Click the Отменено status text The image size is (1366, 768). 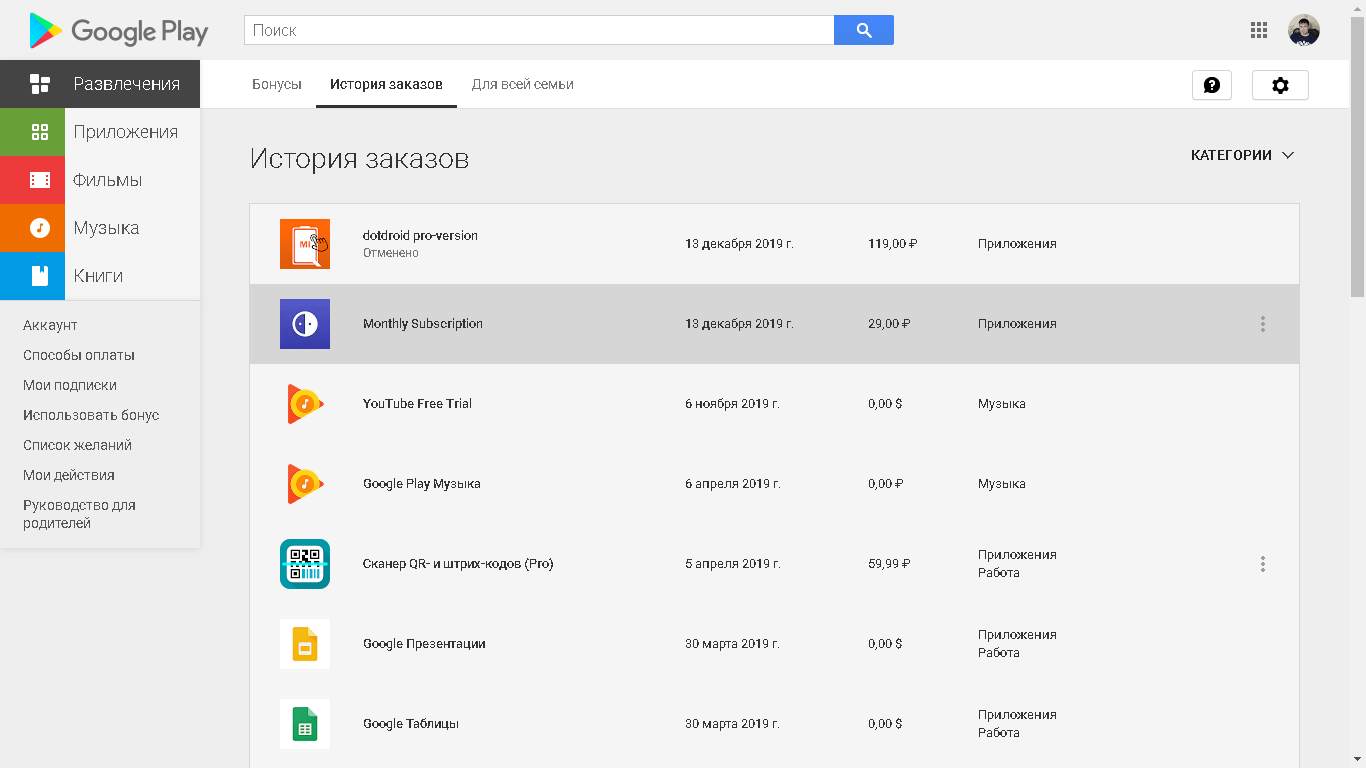coord(391,253)
